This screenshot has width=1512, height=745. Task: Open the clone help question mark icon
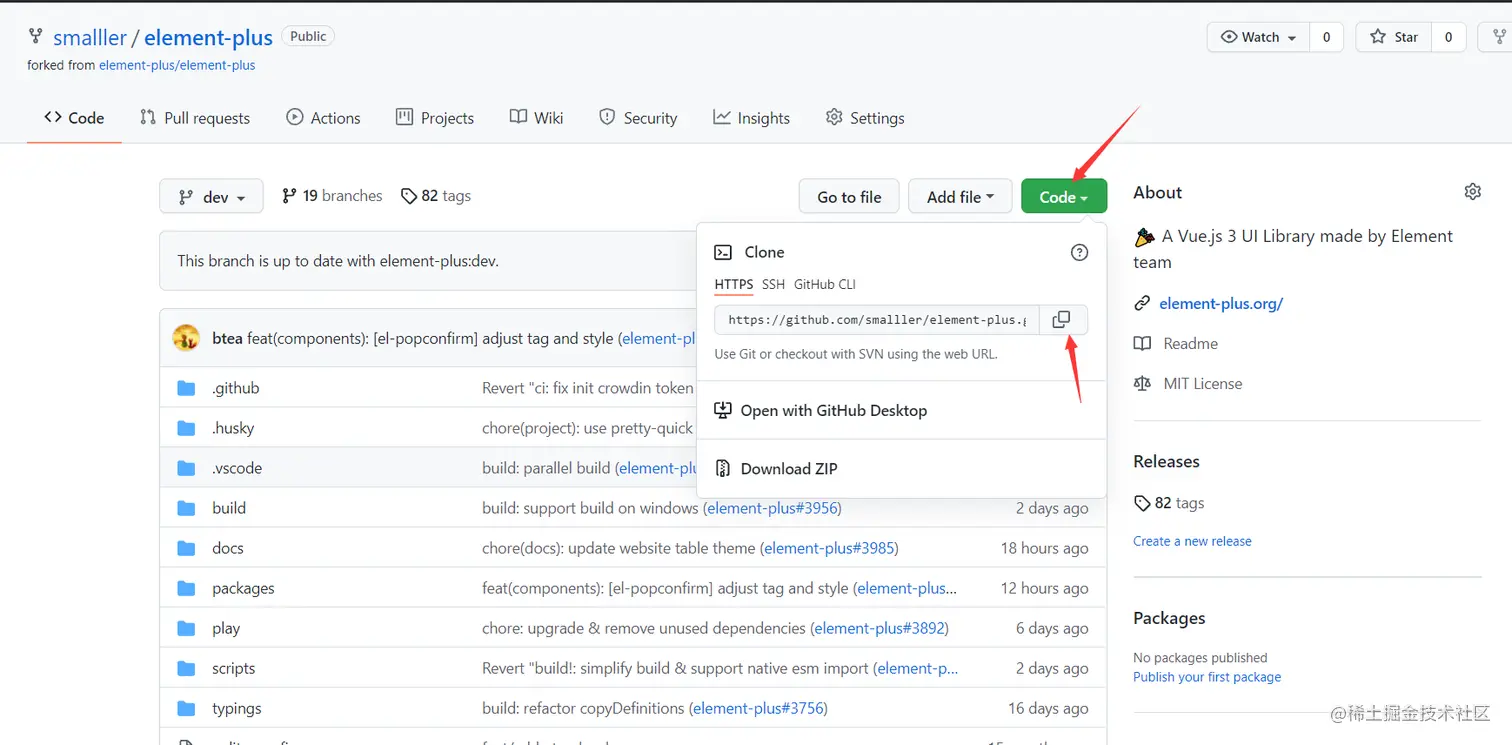(1079, 253)
